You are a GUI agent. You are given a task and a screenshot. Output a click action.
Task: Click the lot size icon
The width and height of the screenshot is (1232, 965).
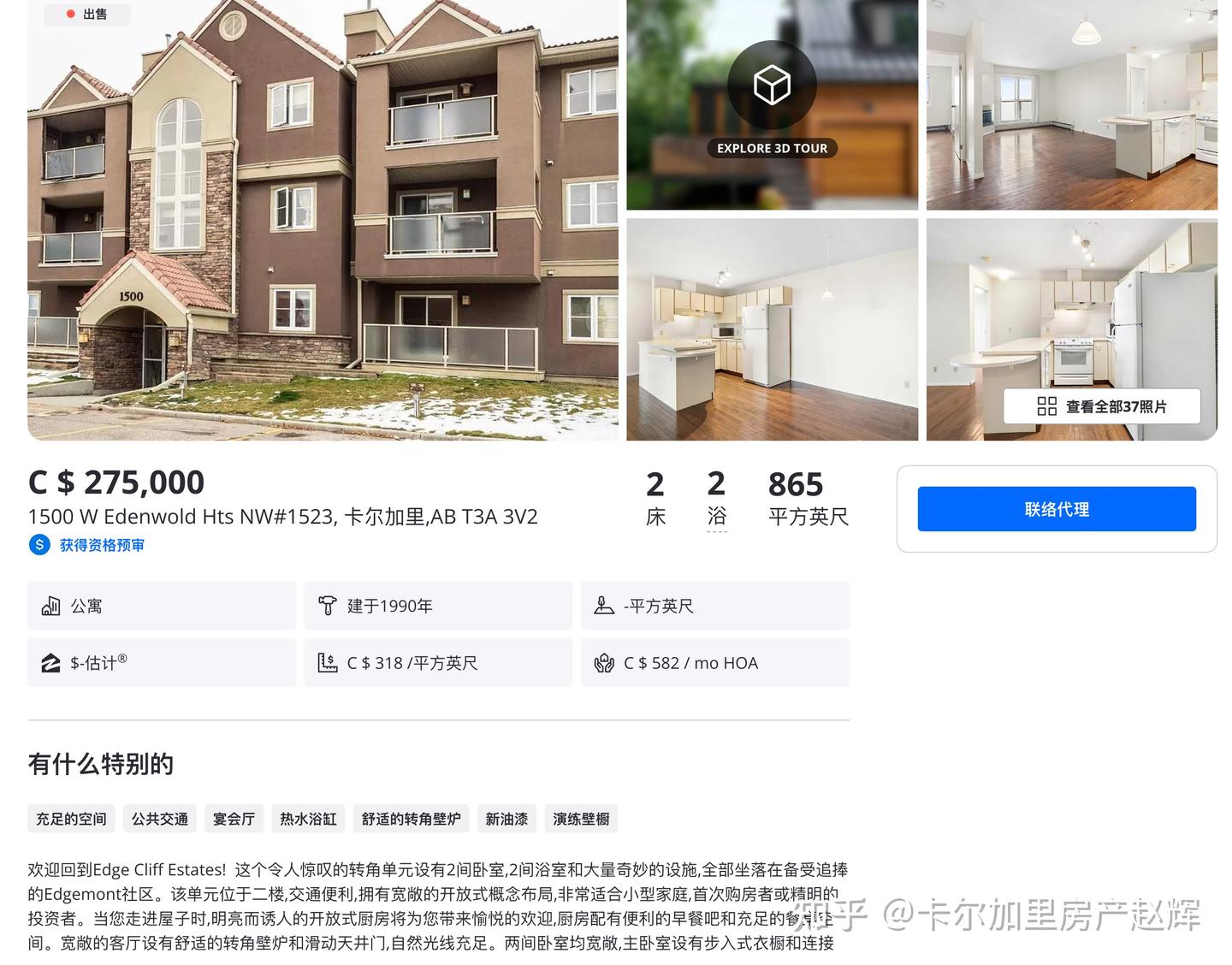tap(604, 606)
